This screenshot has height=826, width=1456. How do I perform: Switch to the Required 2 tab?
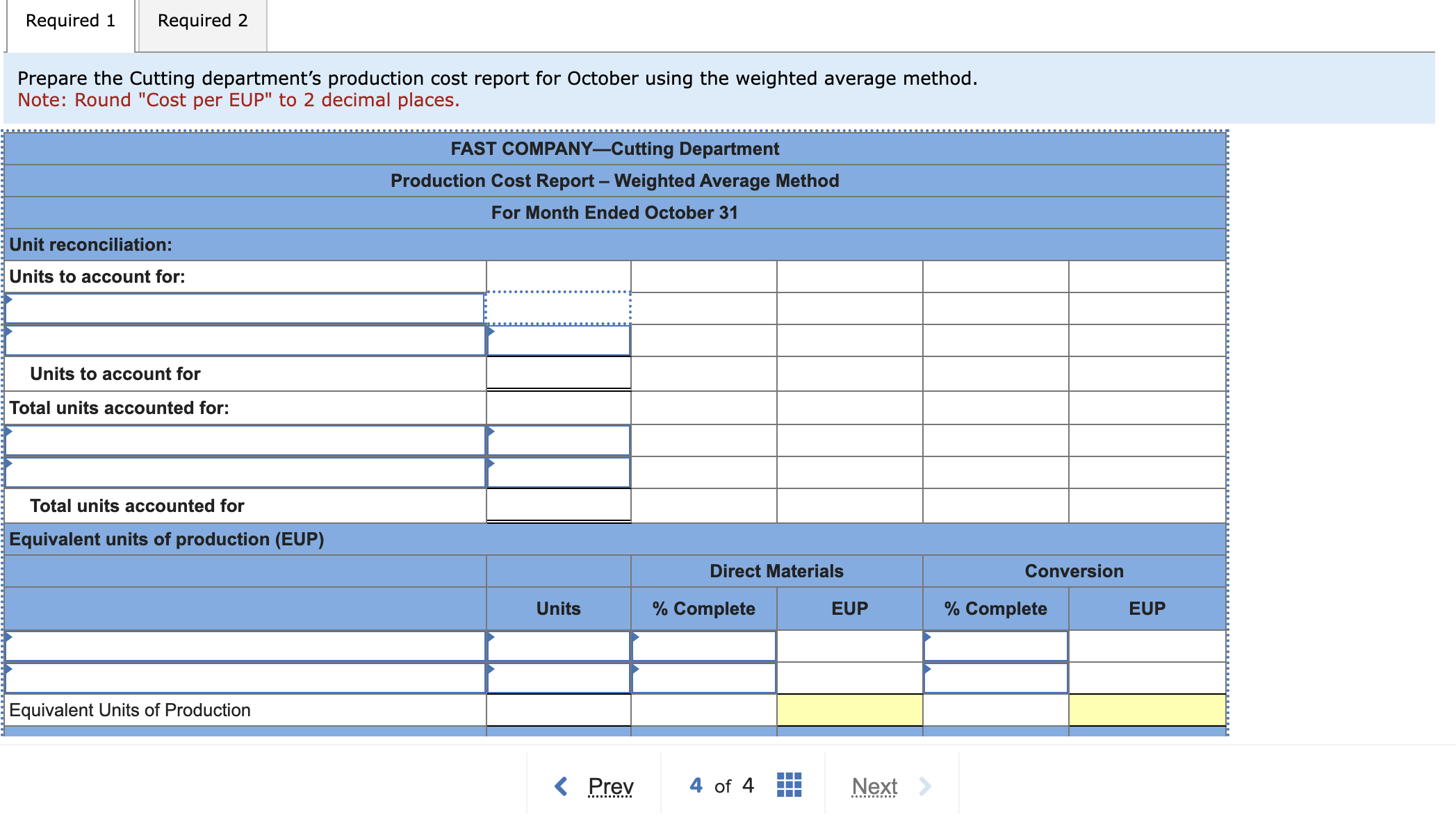coord(202,21)
